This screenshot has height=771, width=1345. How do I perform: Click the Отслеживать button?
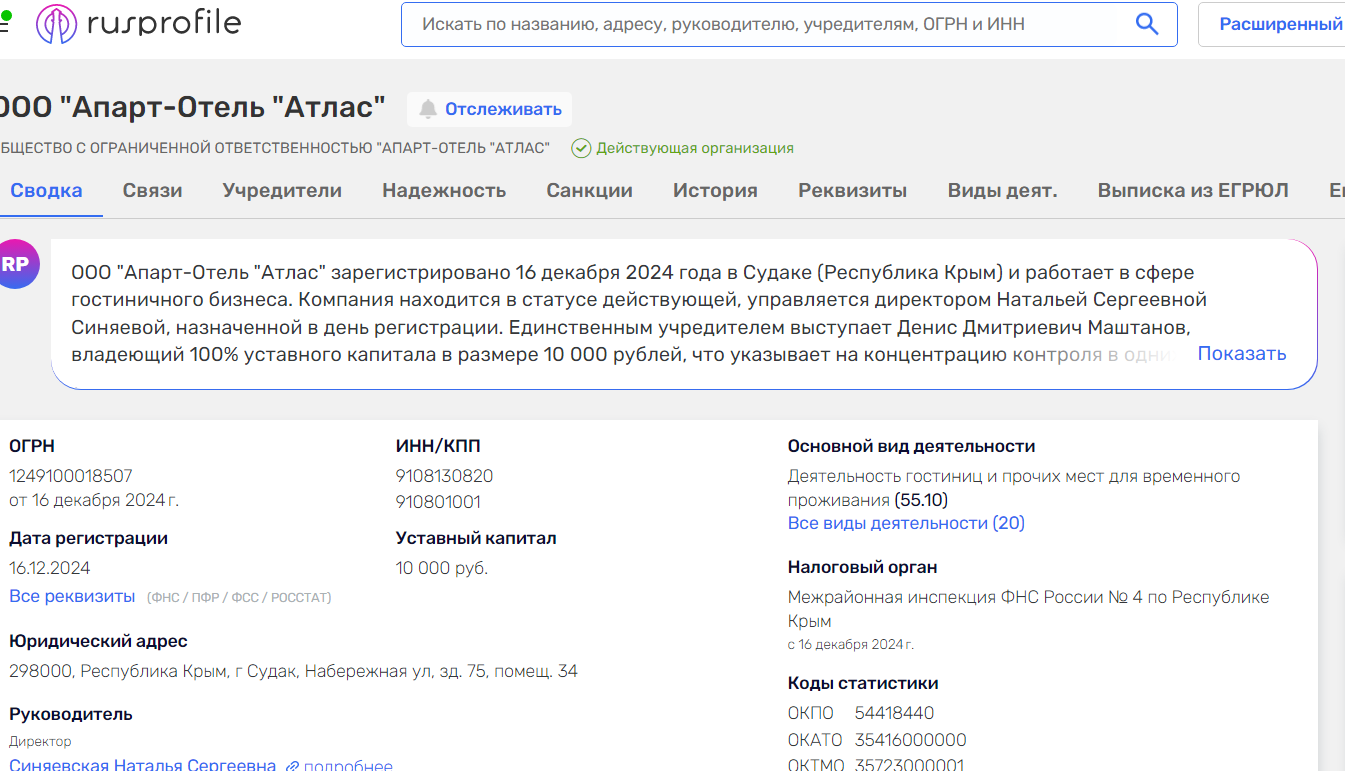click(x=489, y=109)
